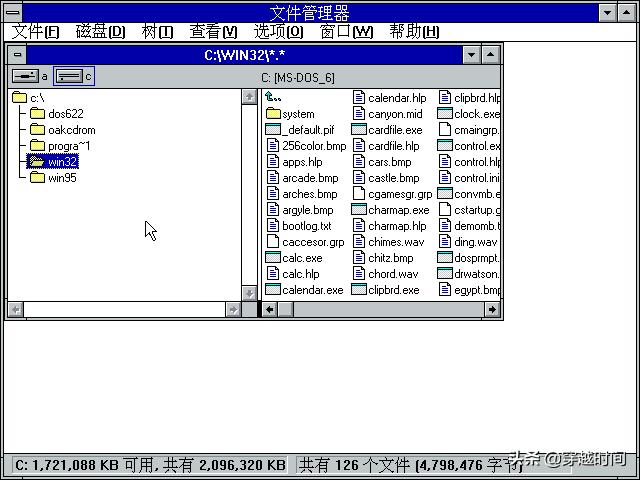Click tree pane scroll down arrow
This screenshot has height=480, width=640.
point(249,293)
